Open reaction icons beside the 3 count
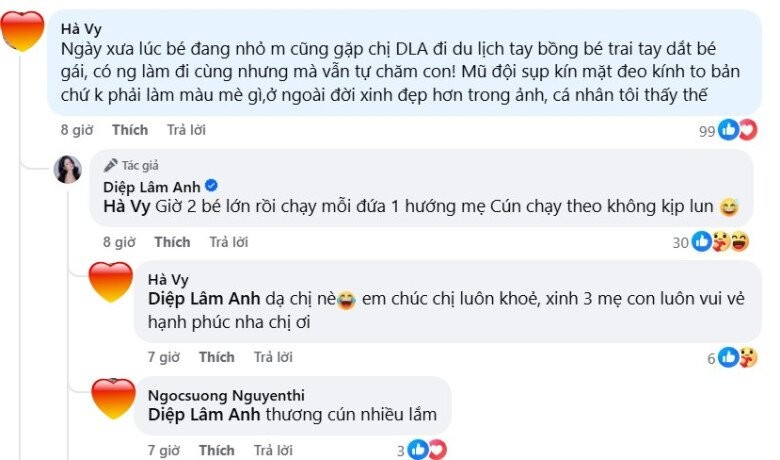This screenshot has width=780, height=460. click(428, 449)
